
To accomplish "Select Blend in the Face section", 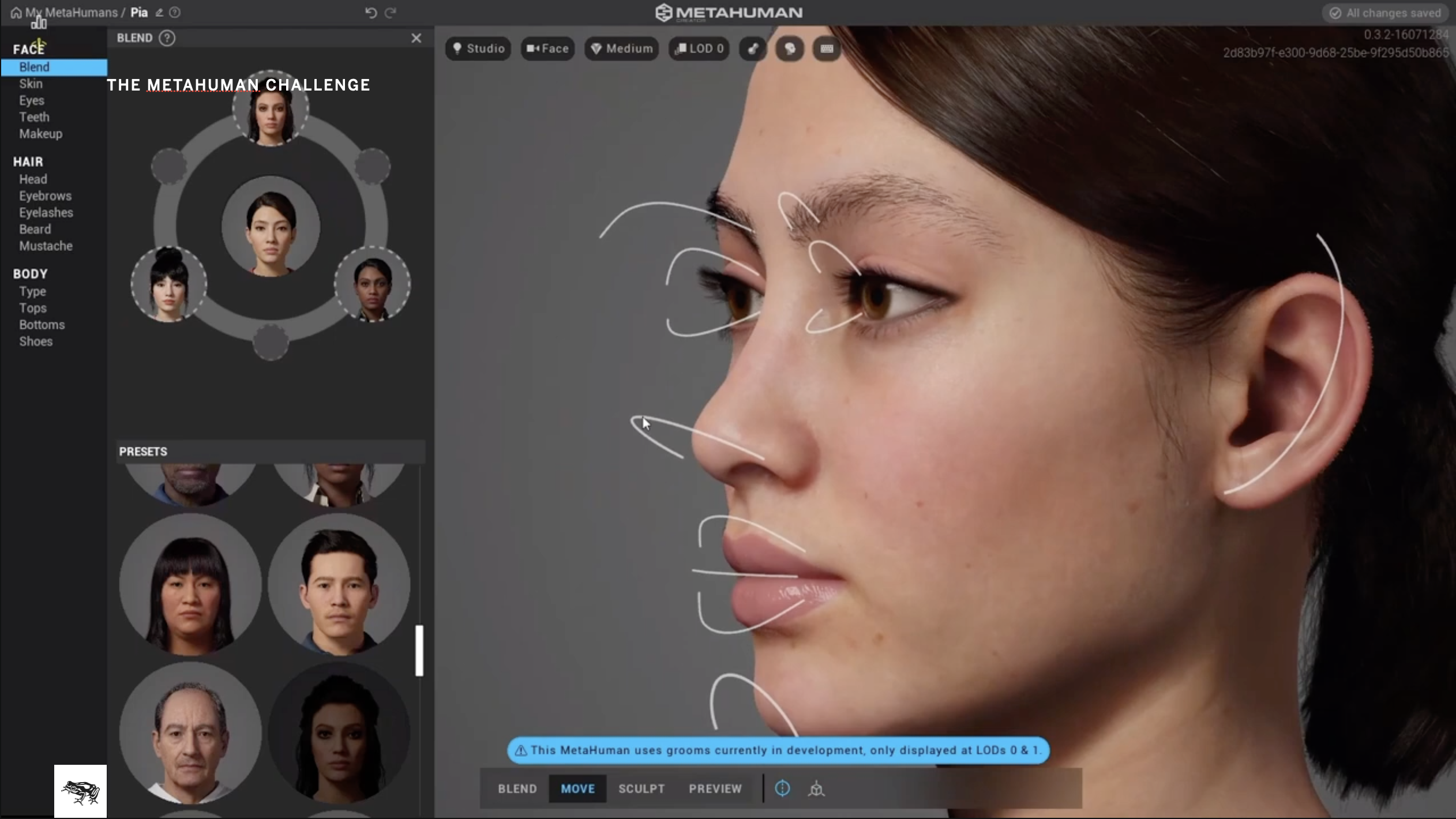I will pos(54,67).
